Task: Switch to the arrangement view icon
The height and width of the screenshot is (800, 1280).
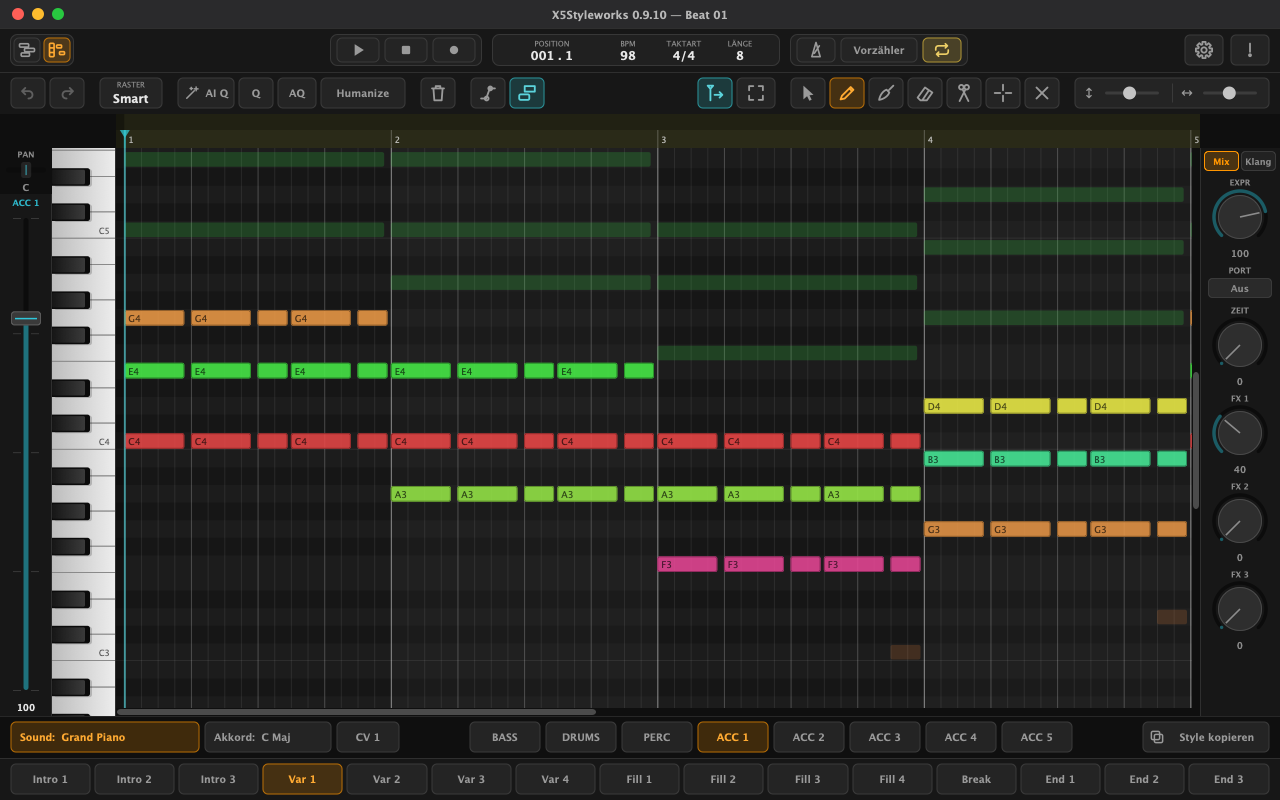Action: [27, 50]
